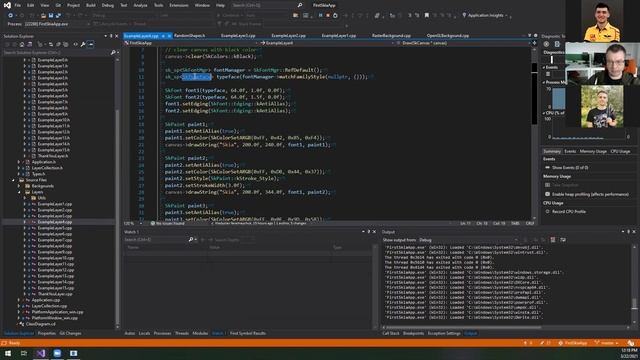Select ExampleLayer1.cpp in Solution Explorer

(55, 204)
